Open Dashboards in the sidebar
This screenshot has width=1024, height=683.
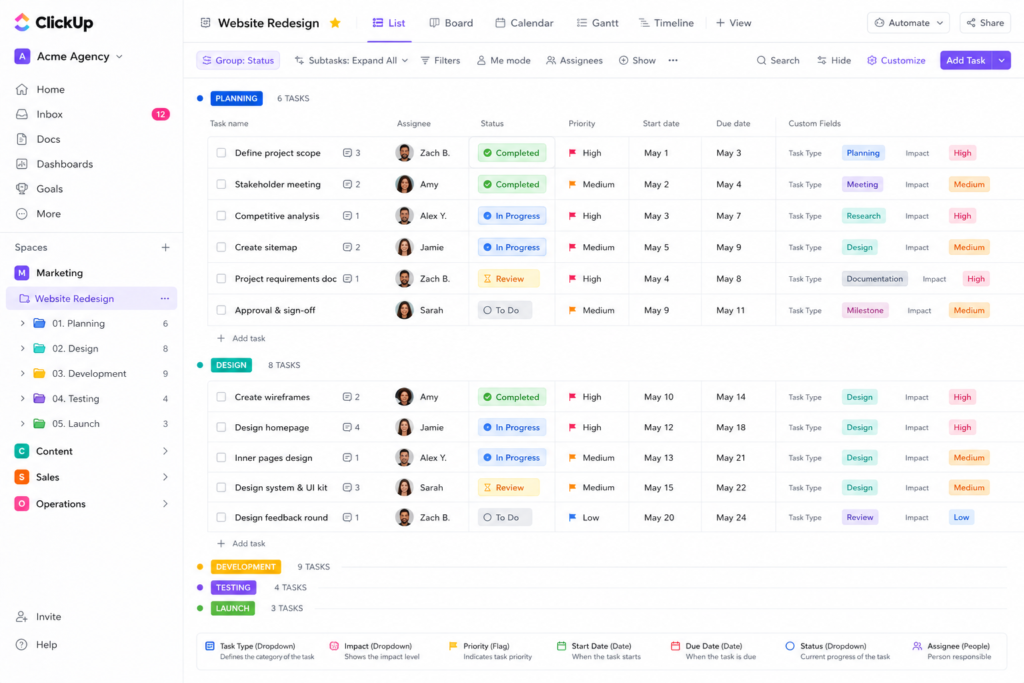pos(64,164)
